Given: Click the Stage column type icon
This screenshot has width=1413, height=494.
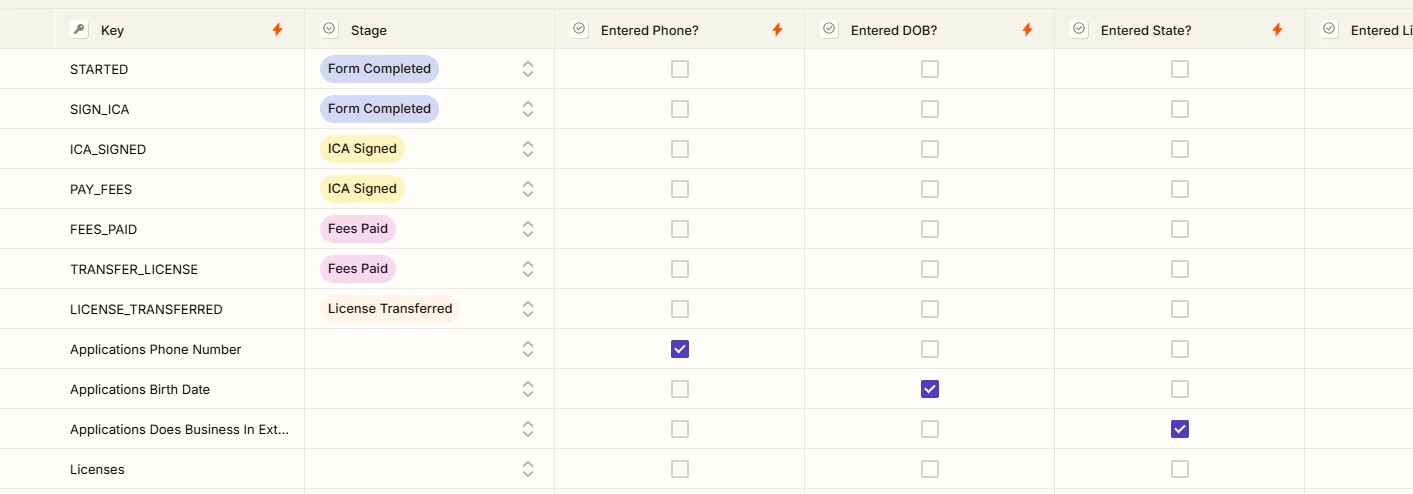Looking at the screenshot, I should [x=329, y=30].
